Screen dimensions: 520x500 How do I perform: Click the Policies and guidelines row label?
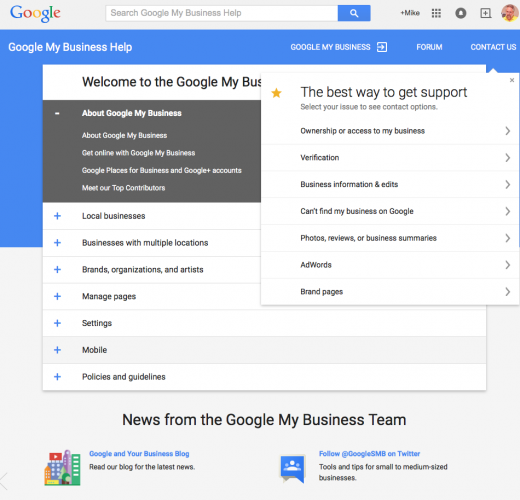point(124,377)
